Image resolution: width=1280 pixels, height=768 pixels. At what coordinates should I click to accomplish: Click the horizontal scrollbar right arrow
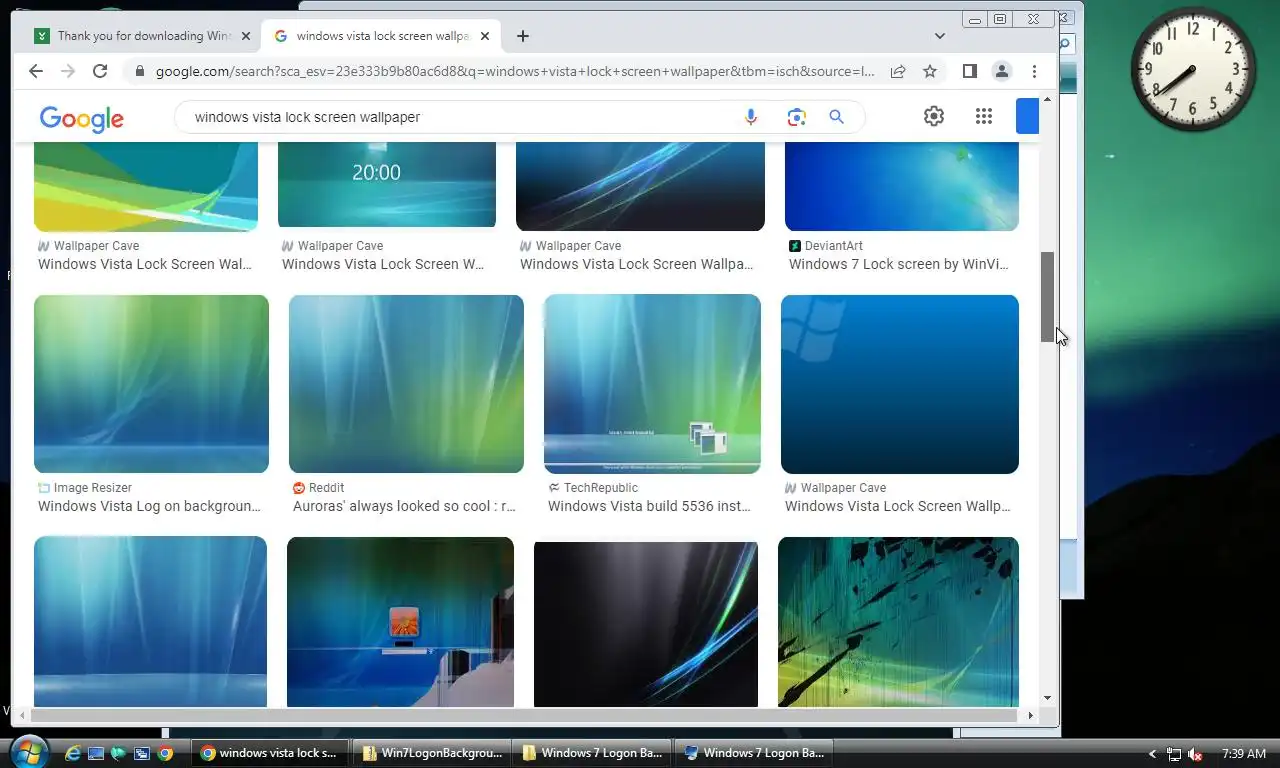[1031, 715]
